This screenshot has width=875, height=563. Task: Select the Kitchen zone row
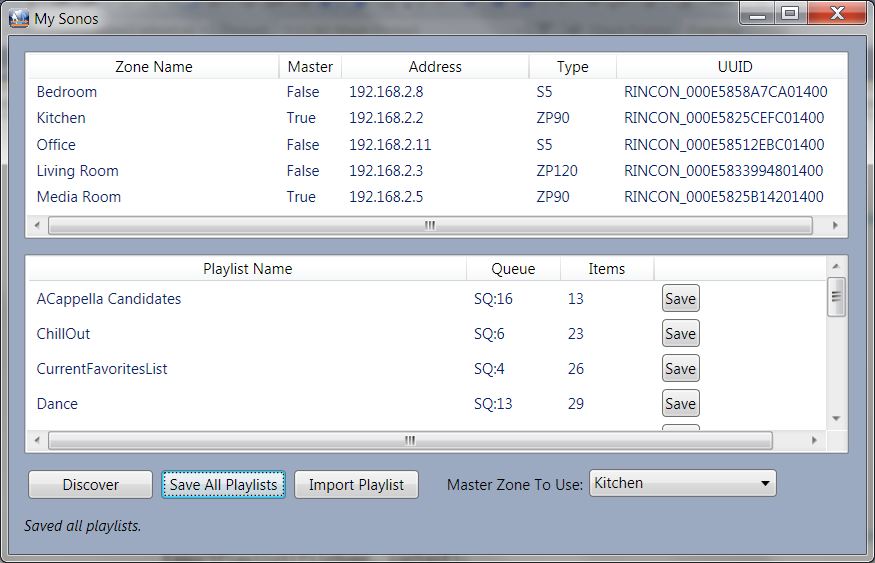(x=436, y=118)
